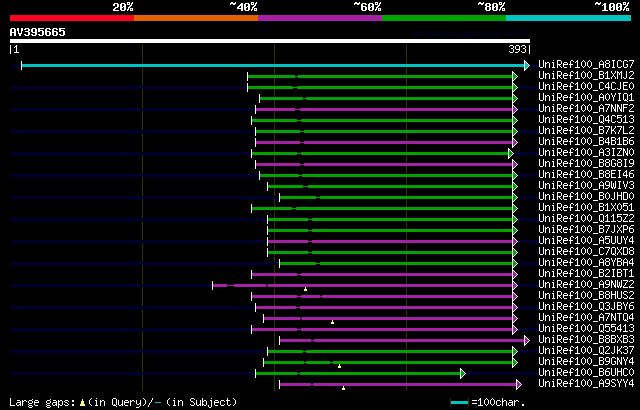Viewport: 640px width, 410px height.
Task: Click the cyan ~100% identity color swatch
Action: [x=569, y=18]
